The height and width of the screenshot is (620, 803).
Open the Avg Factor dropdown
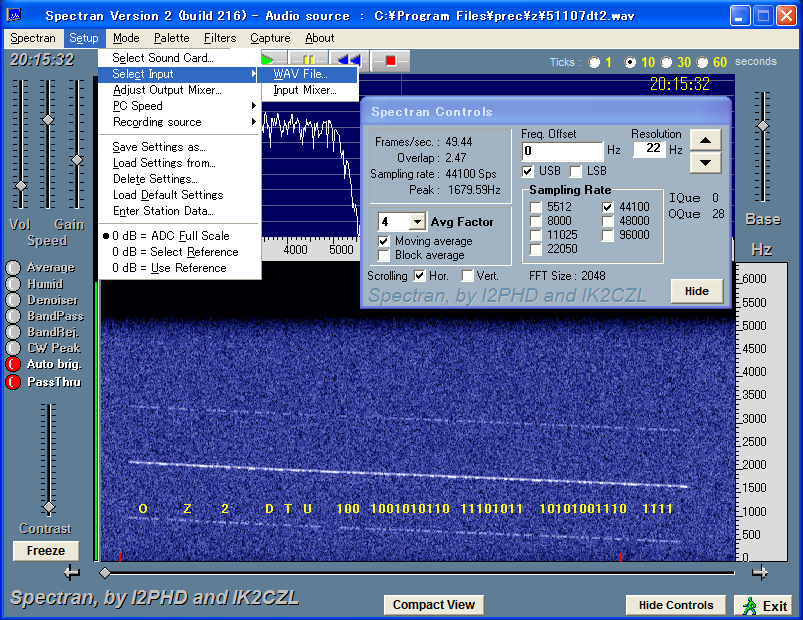pos(418,222)
